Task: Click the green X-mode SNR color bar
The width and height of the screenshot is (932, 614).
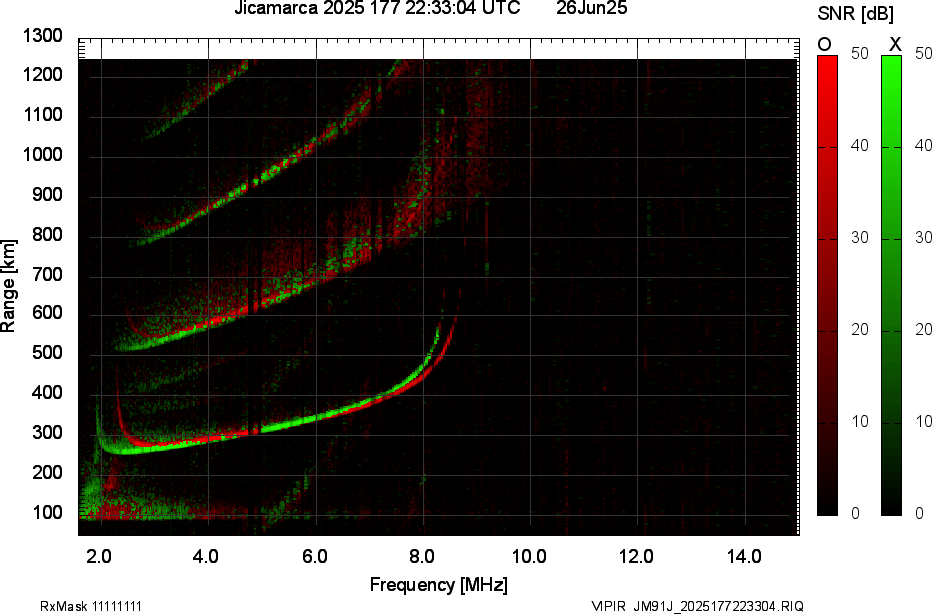Action: pyautogui.click(x=891, y=285)
